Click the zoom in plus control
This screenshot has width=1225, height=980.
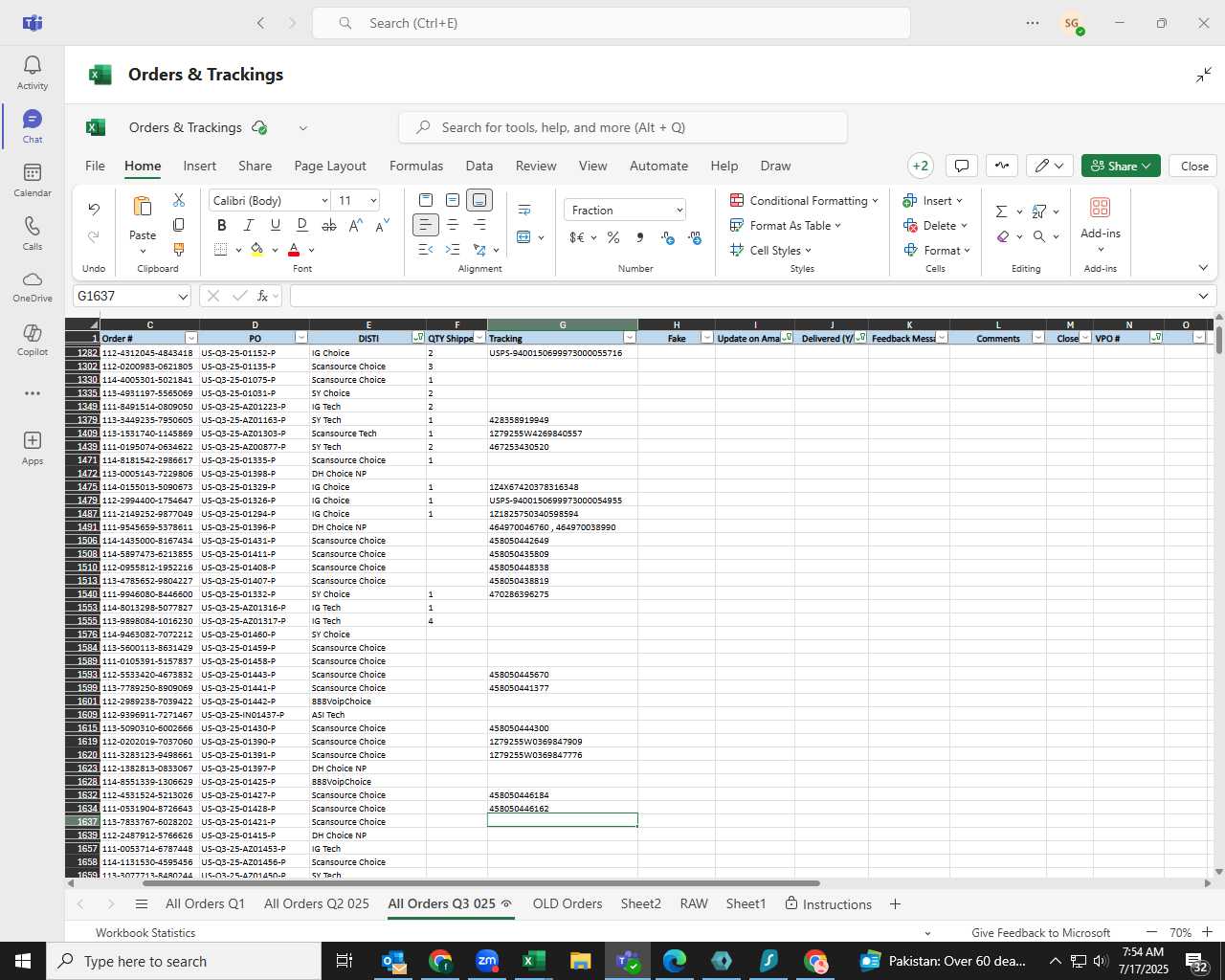point(1207,932)
